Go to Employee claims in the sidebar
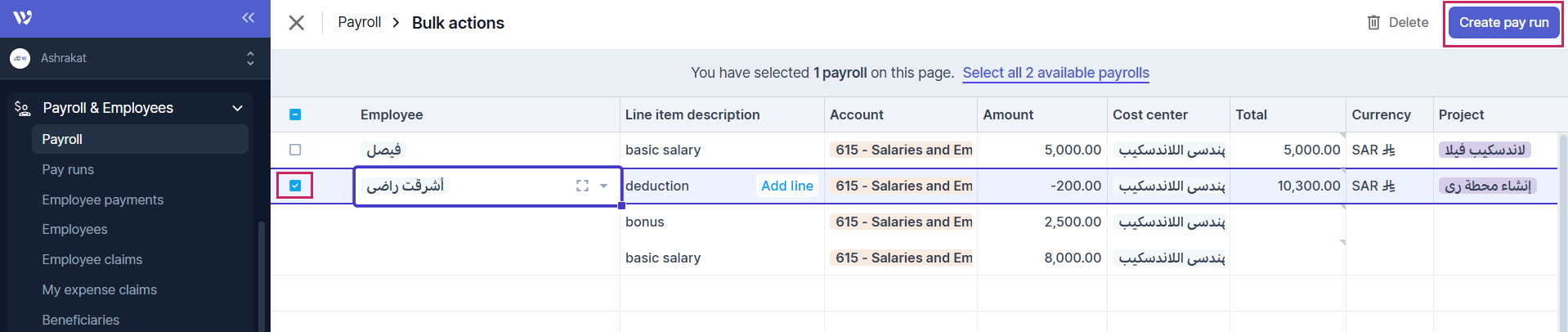1568x332 pixels. click(92, 259)
